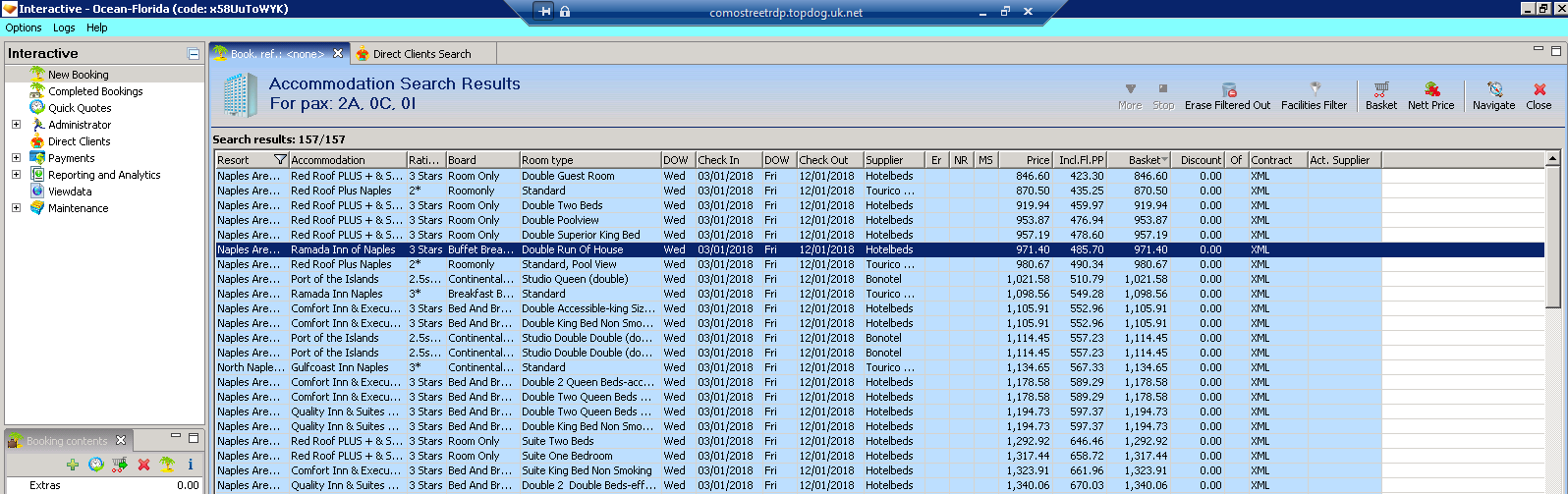Image resolution: width=1568 pixels, height=494 pixels.
Task: Toggle sort arrow on Basket column header
Action: [x=1165, y=160]
